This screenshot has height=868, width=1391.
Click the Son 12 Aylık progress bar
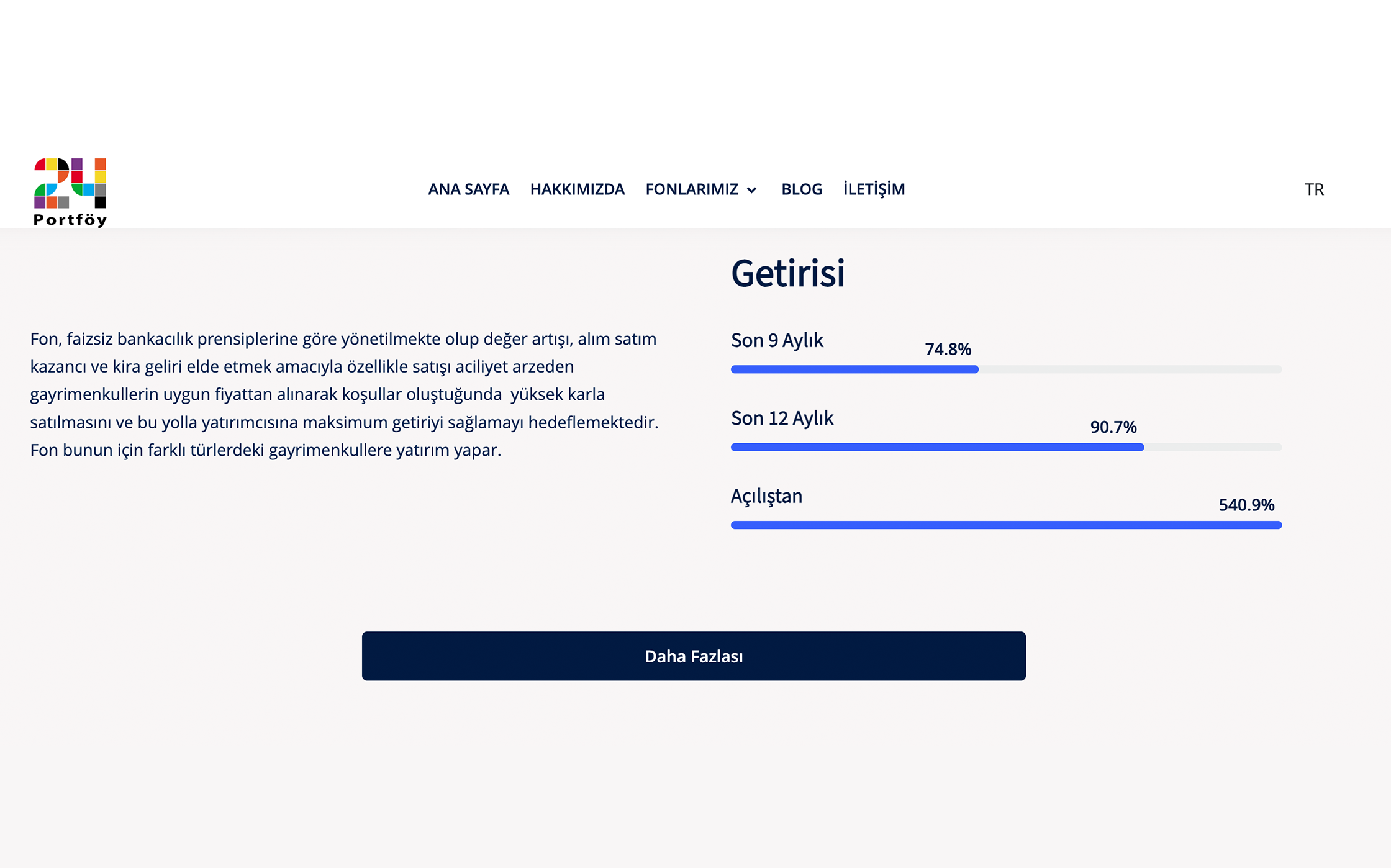pos(1006,447)
